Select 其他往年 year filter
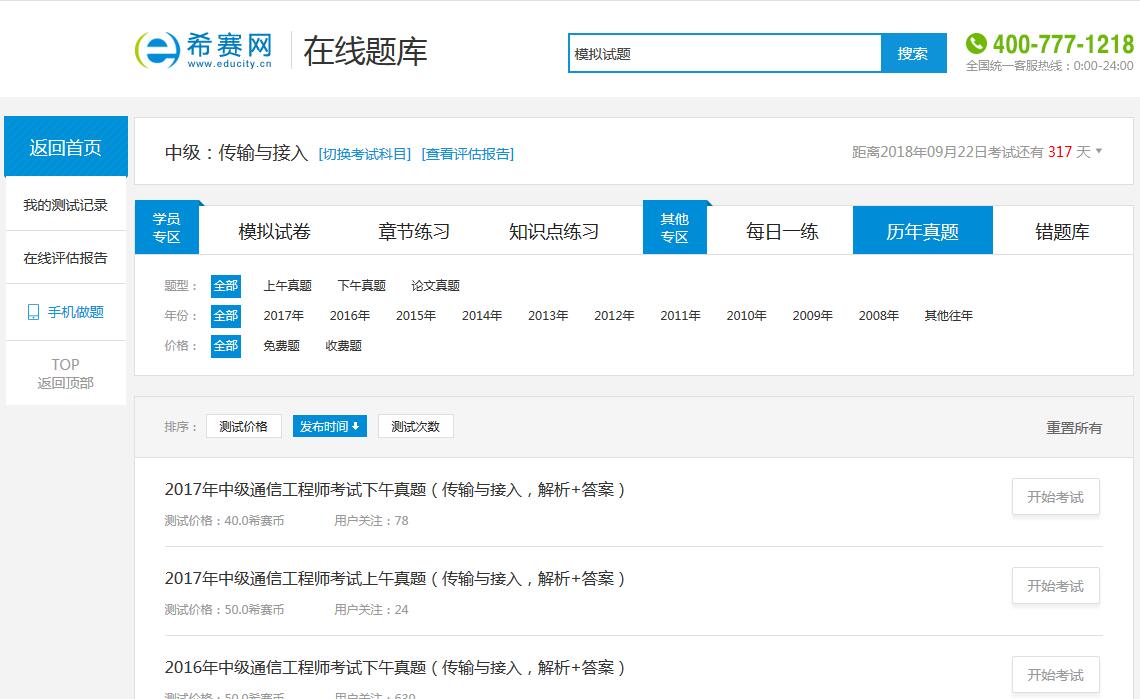 [948, 316]
